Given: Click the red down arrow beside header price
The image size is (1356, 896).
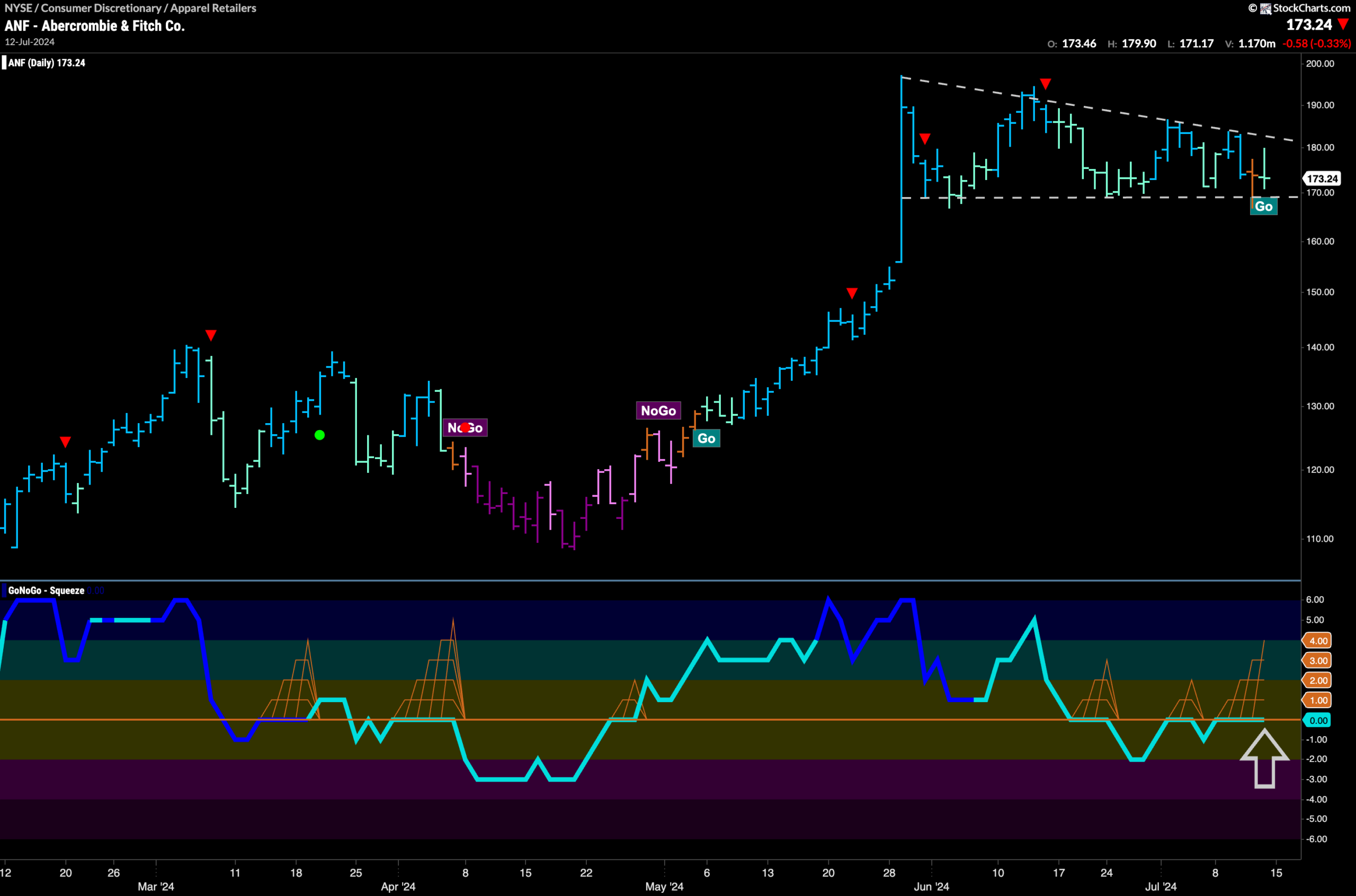Looking at the screenshot, I should point(1343,24).
